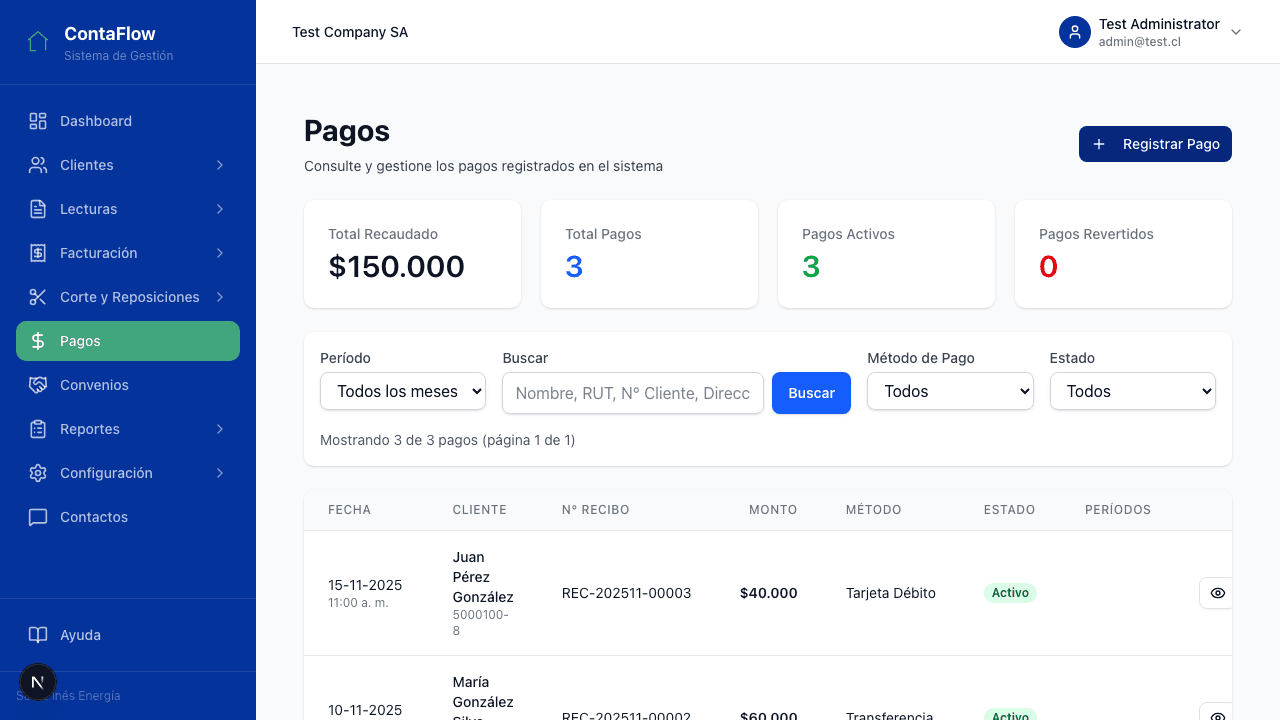Open the Ayuda help page
Image resolution: width=1280 pixels, height=720 pixels.
coord(128,635)
